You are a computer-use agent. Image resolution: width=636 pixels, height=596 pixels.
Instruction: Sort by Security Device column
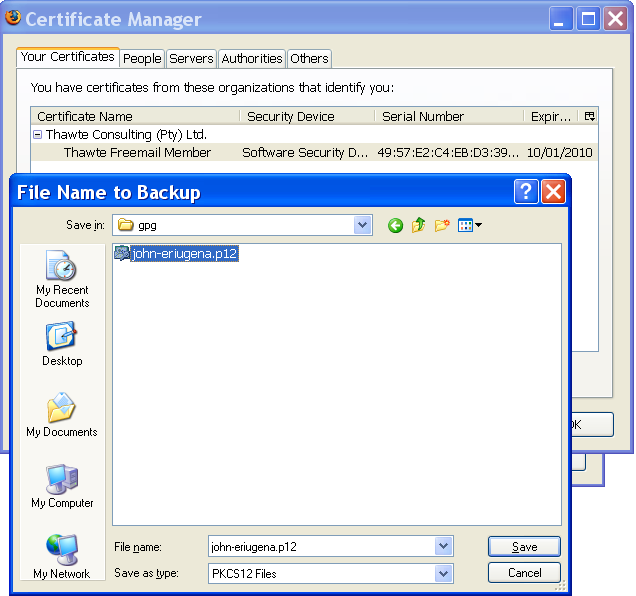[307, 116]
